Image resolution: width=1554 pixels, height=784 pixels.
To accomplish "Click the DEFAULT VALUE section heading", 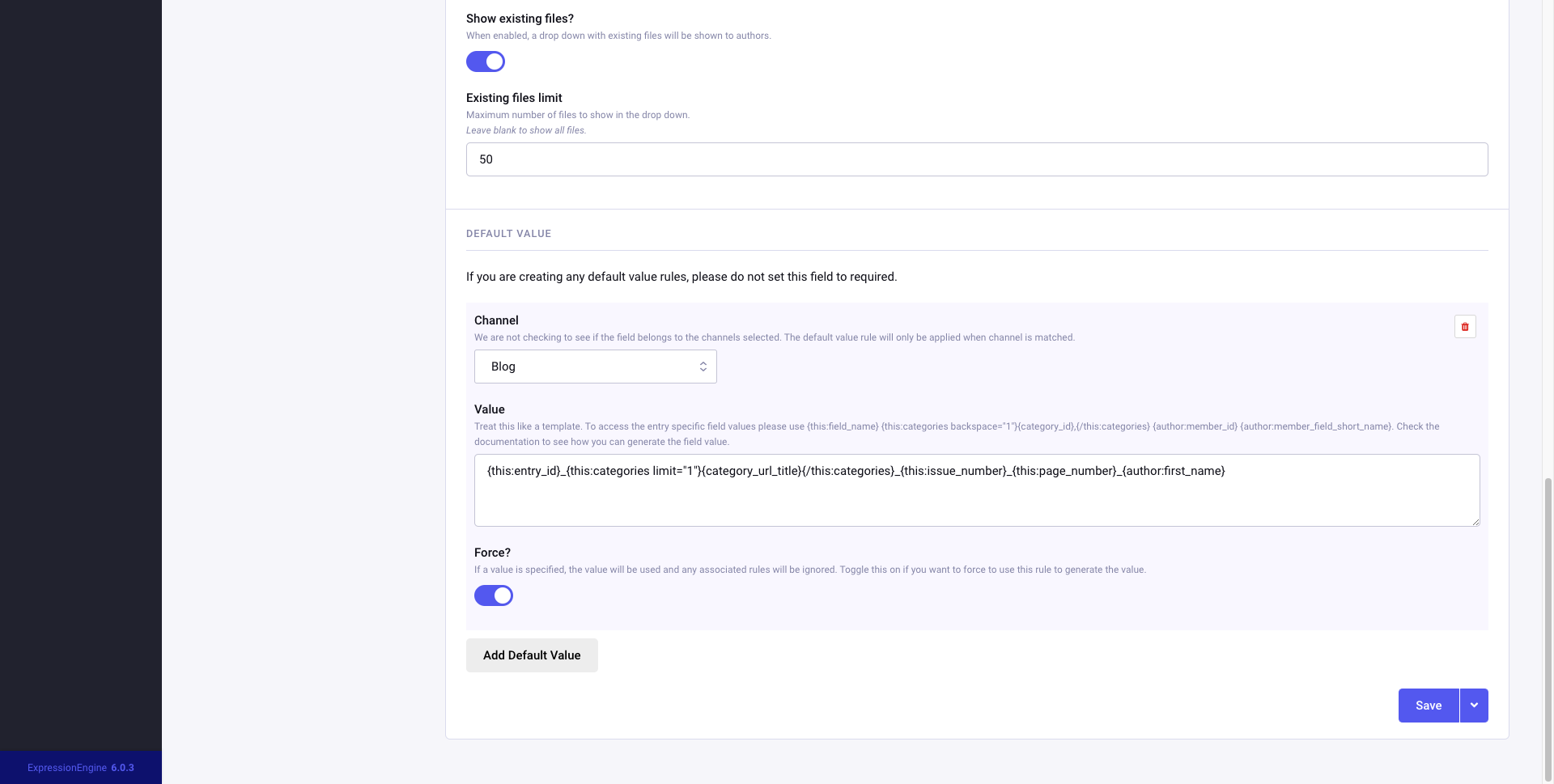I will [508, 234].
